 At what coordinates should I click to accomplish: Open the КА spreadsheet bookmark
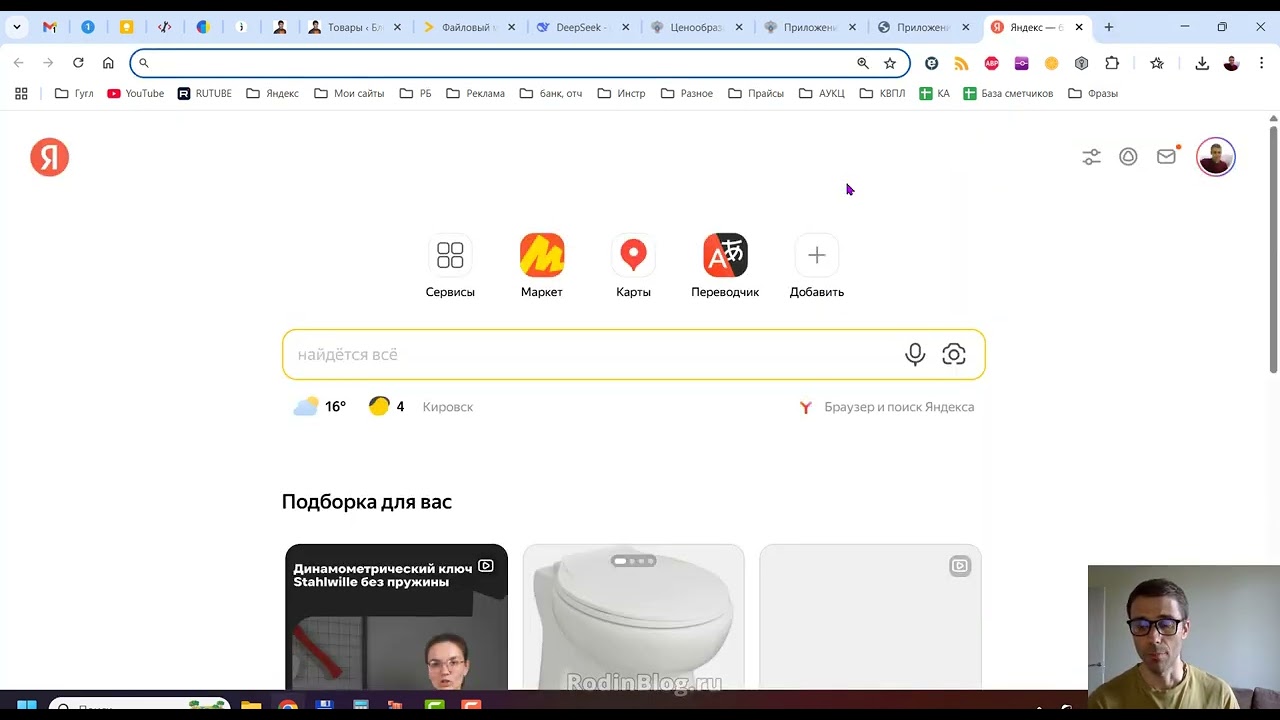935,93
